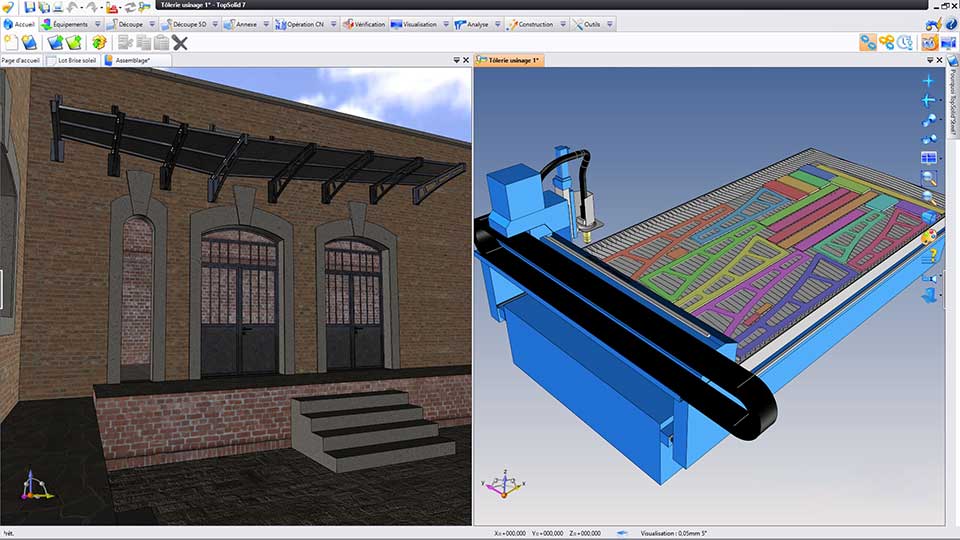Toggle the chain link mode button
Viewport: 960px width, 540px height.
867,42
